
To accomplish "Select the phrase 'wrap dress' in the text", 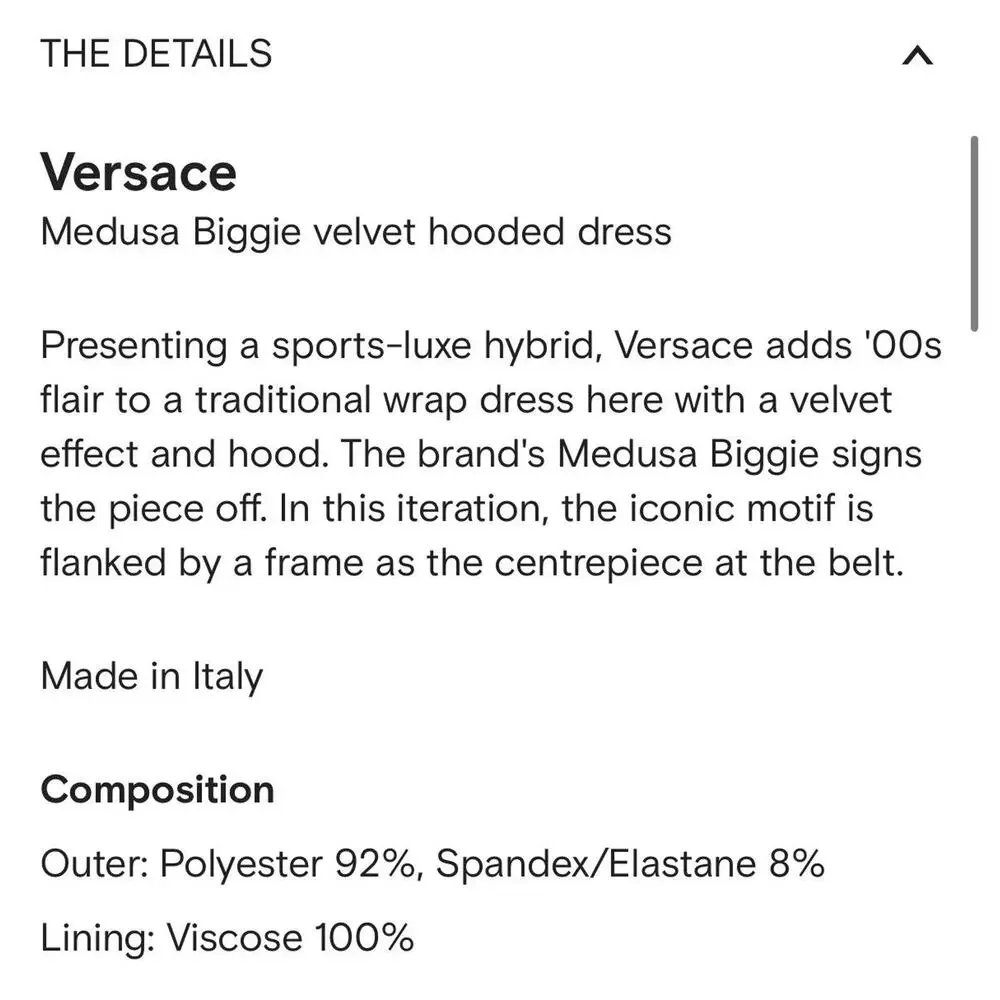I will [x=485, y=399].
